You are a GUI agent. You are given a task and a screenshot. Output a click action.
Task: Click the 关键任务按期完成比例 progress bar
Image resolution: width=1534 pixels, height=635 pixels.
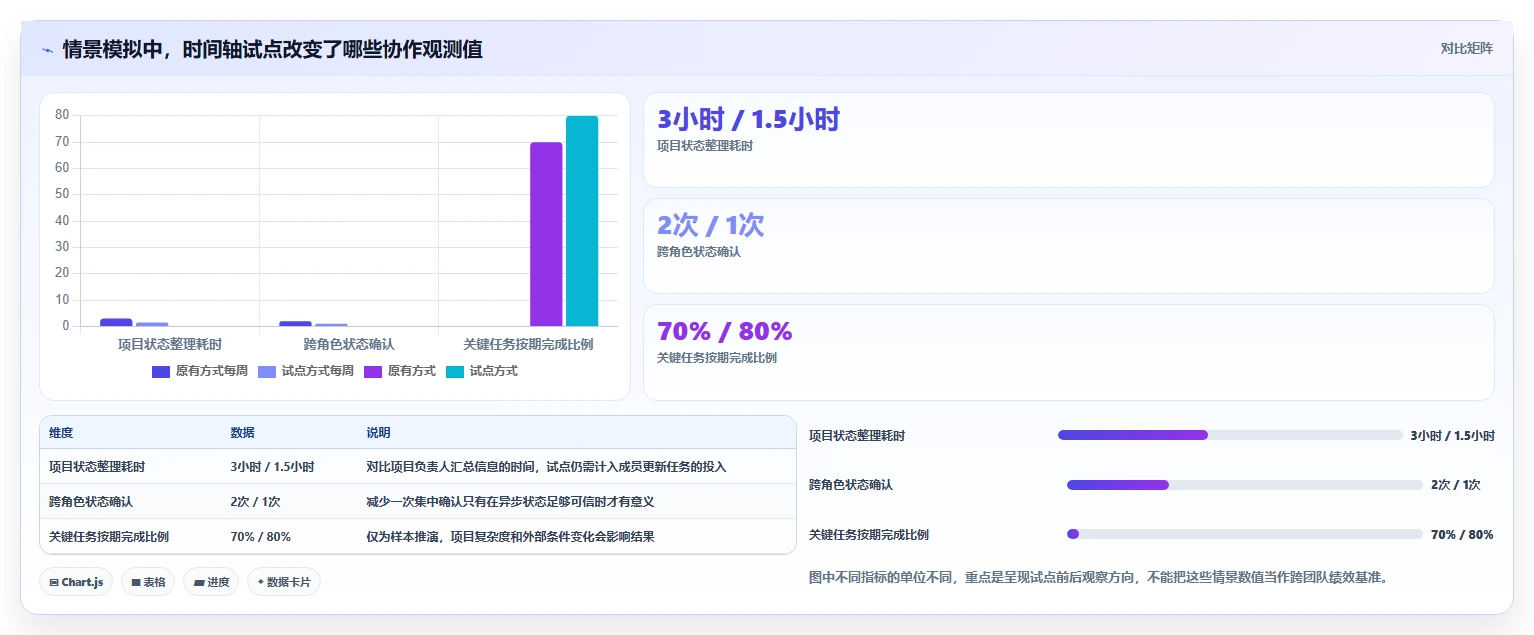1245,534
